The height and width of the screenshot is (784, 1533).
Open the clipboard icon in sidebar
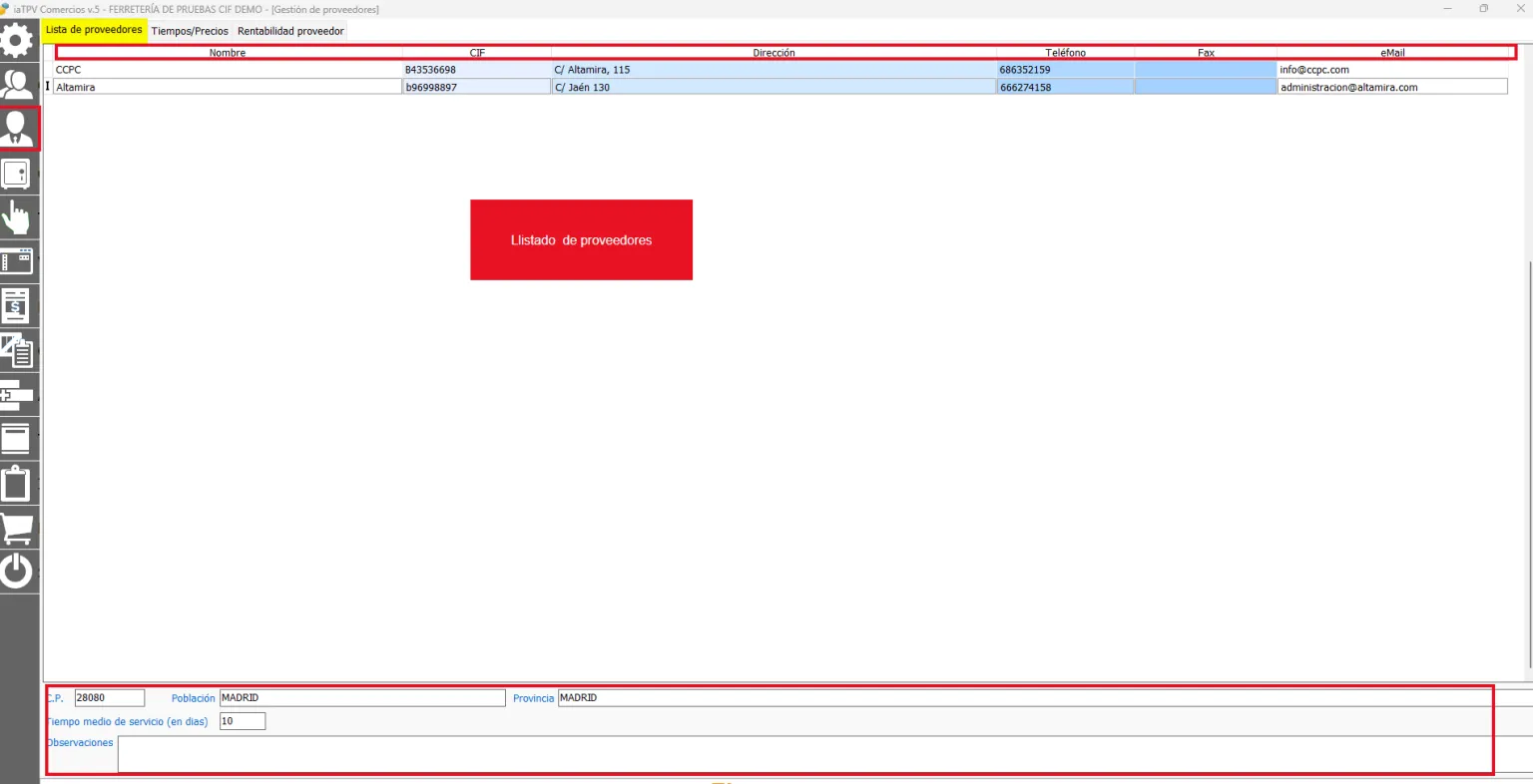pyautogui.click(x=17, y=483)
